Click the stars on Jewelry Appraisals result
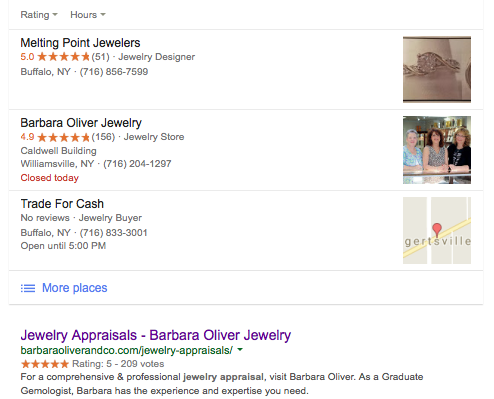This screenshot has width=494, height=399. click(x=45, y=364)
